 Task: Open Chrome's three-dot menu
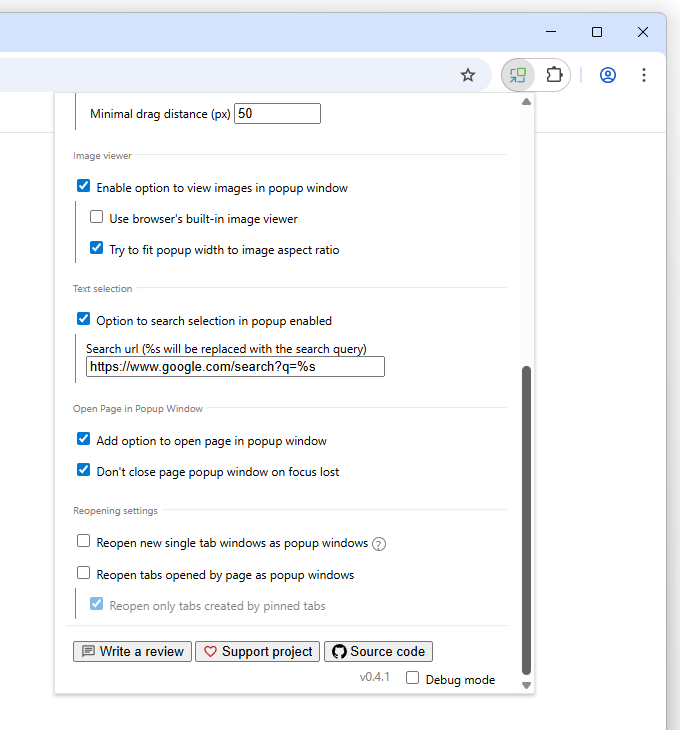[644, 75]
